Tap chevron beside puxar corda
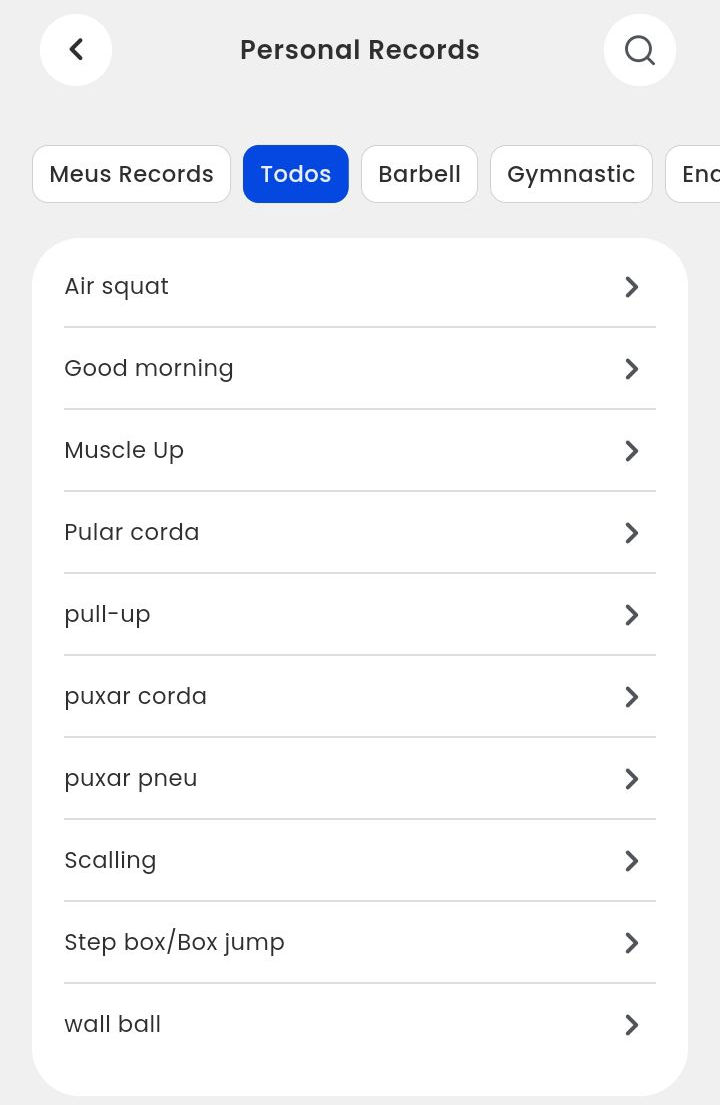Screen dimensions: 720x1105 coord(631,697)
